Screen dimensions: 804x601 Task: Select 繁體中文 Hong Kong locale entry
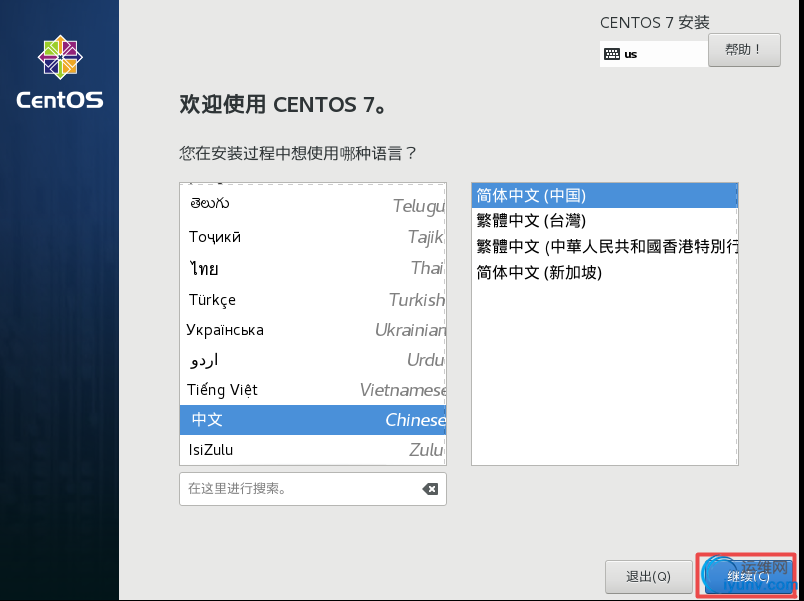605,247
